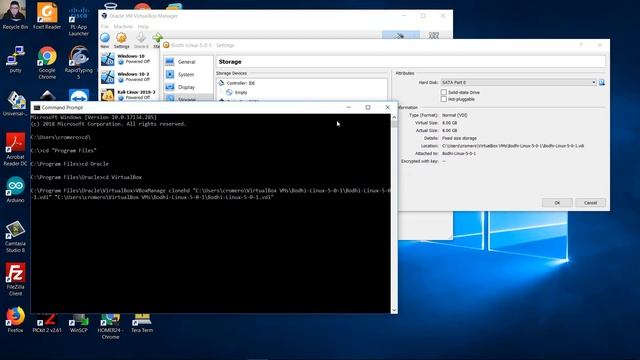This screenshot has width=640, height=360.
Task: Click the Command Prompt scrollbar up arrow
Action: [394, 118]
